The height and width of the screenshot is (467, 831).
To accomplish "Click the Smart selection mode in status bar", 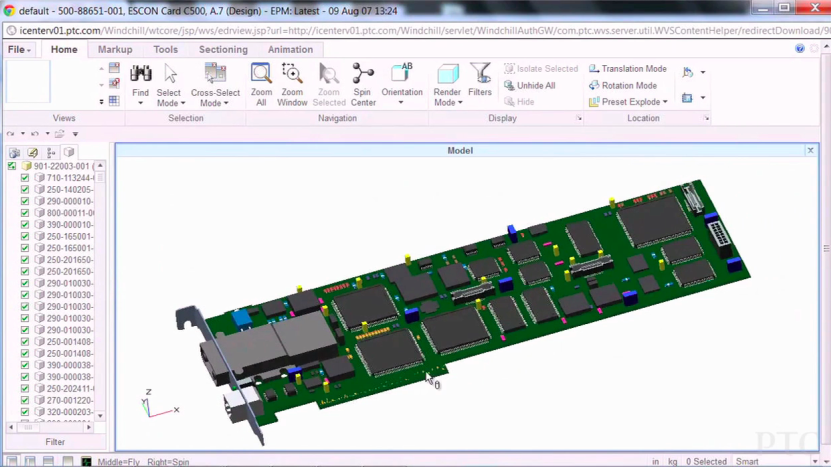I will coord(747,462).
